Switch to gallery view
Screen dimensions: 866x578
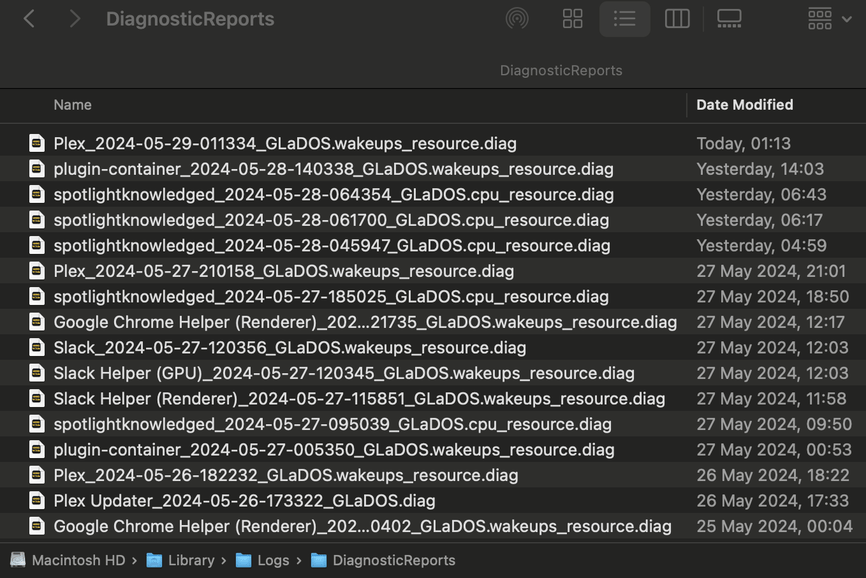click(730, 19)
